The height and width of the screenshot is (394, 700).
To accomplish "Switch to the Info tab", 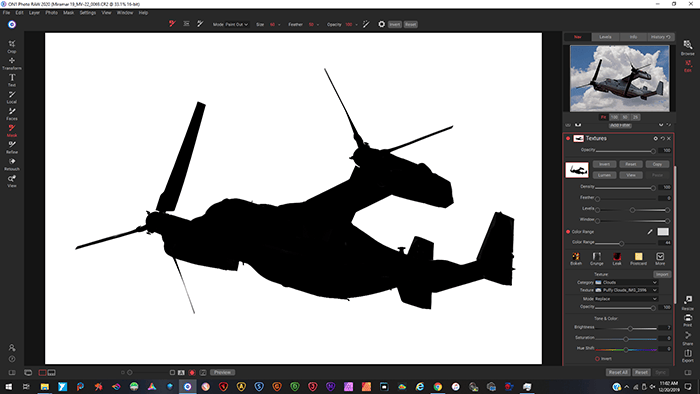I will point(633,37).
